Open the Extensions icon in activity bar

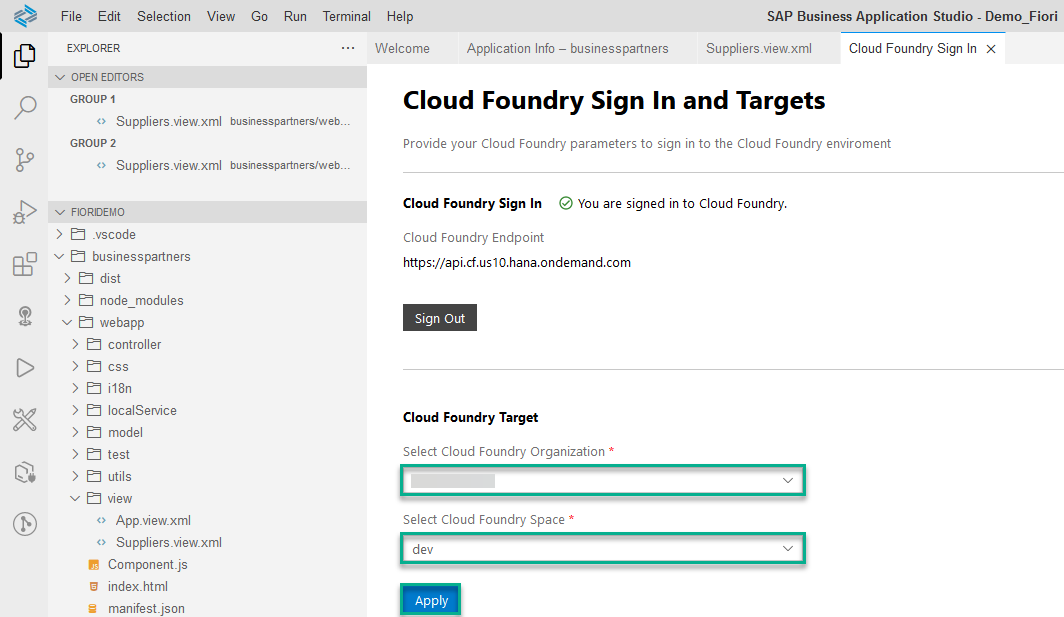24,264
